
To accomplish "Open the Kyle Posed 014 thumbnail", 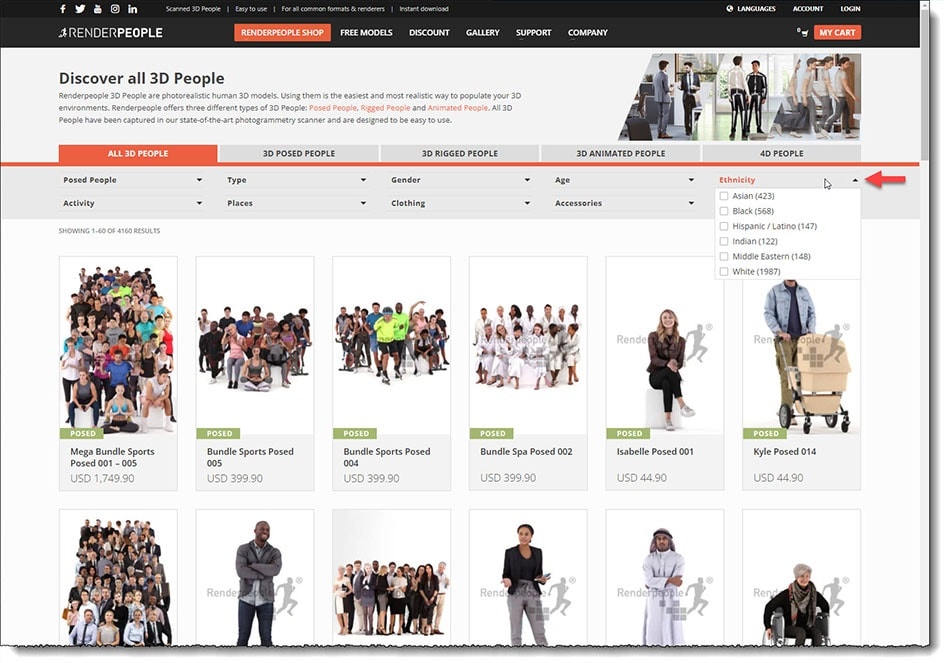I will pos(801,355).
